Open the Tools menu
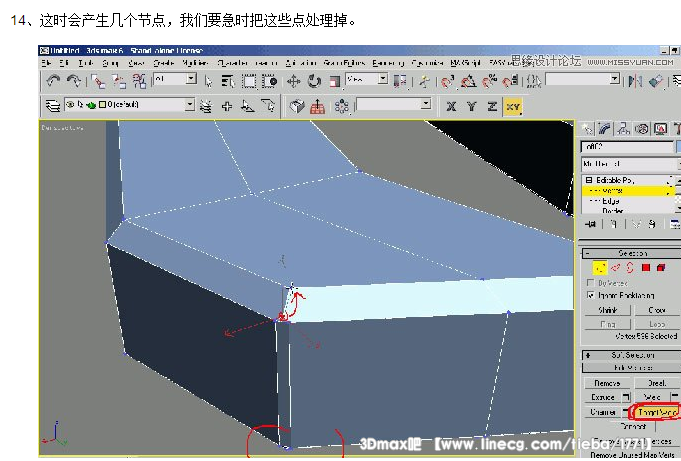This screenshot has height=461, width=681. (x=86, y=63)
